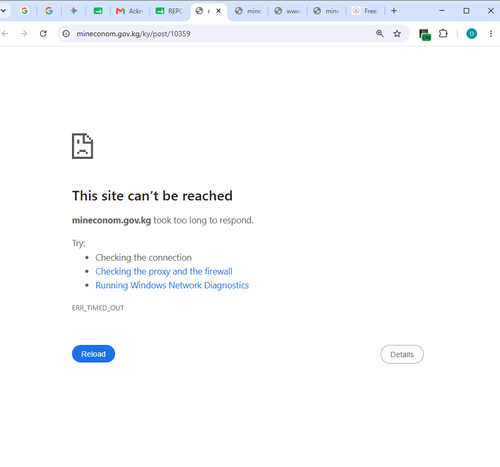Run Windows Network Diagnostics link
Viewport: 500px width, 467px height.
tap(172, 285)
